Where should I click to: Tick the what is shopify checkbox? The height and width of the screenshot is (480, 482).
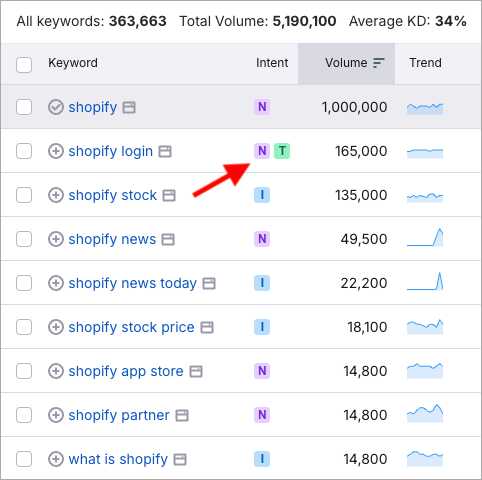[x=24, y=459]
